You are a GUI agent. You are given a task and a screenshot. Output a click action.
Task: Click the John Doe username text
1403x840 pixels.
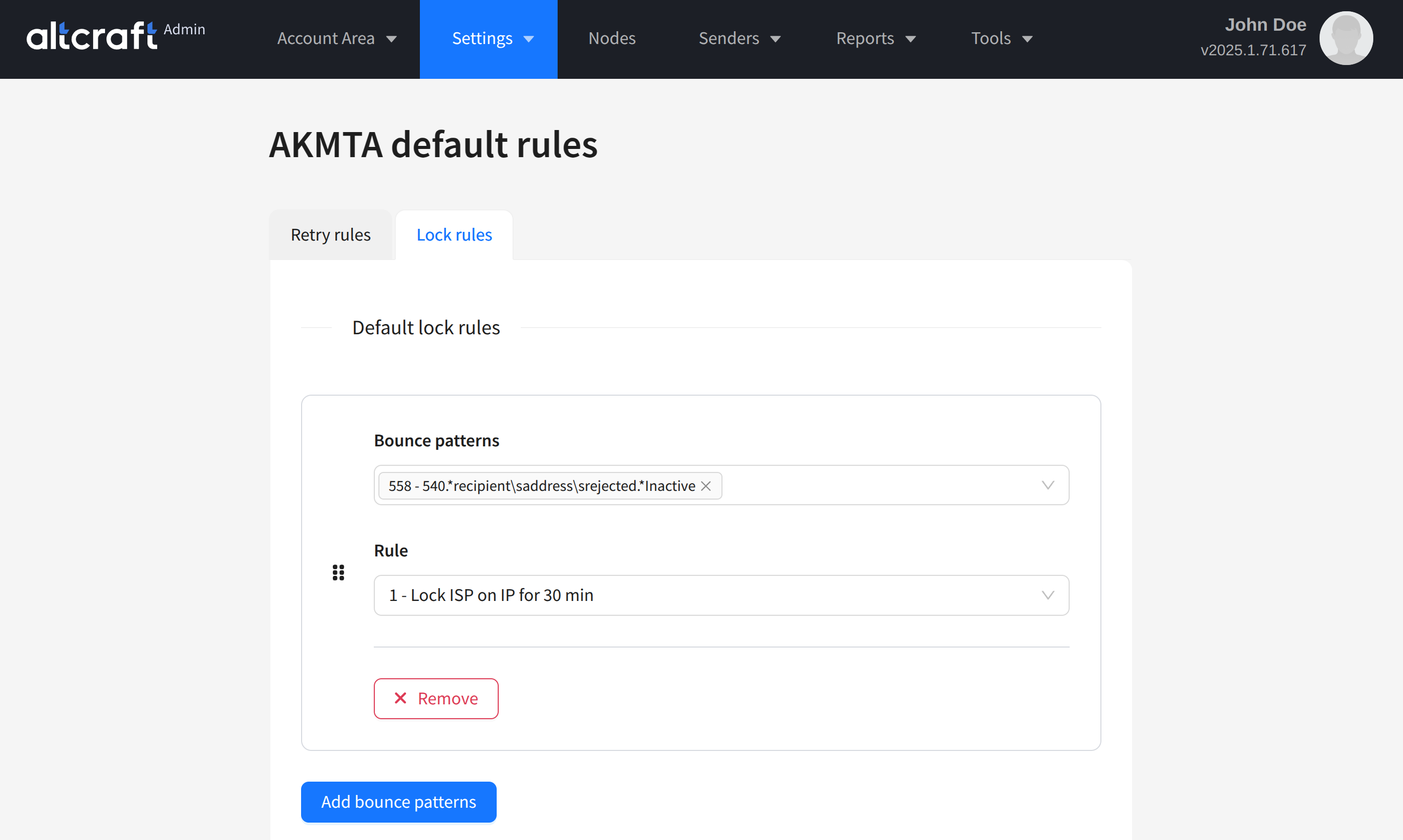tap(1265, 25)
